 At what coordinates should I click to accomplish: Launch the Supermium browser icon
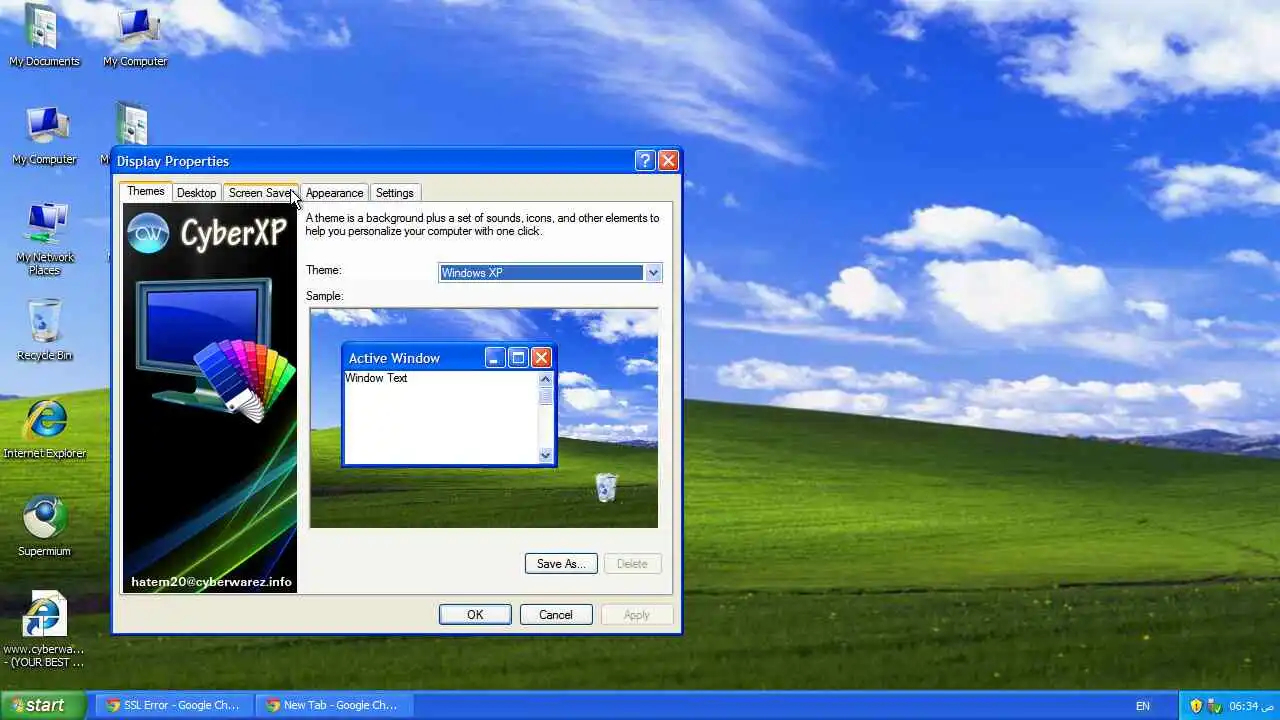coord(44,526)
